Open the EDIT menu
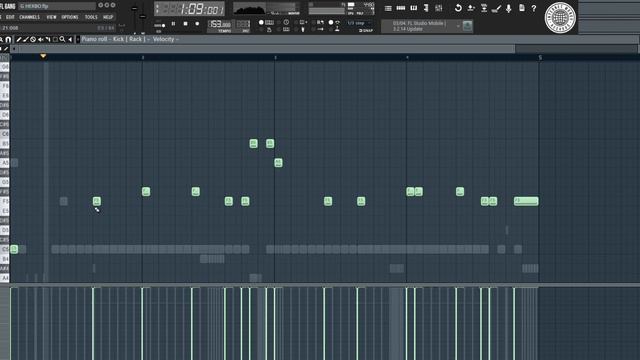The width and height of the screenshot is (640, 360). point(10,17)
